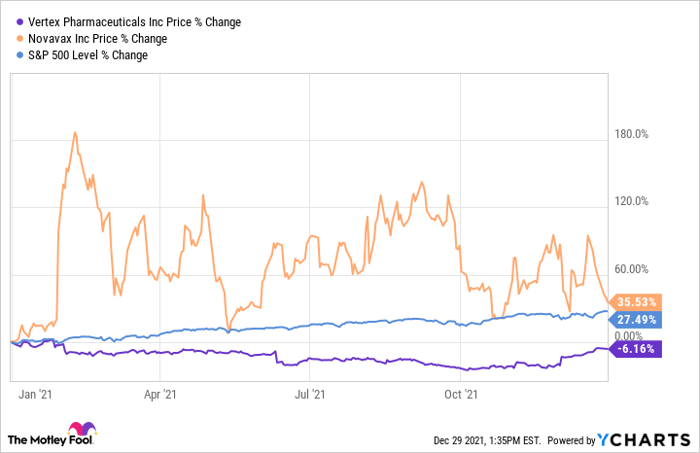
Task: Click the blue S&P 500 legend dot
Action: (10, 55)
